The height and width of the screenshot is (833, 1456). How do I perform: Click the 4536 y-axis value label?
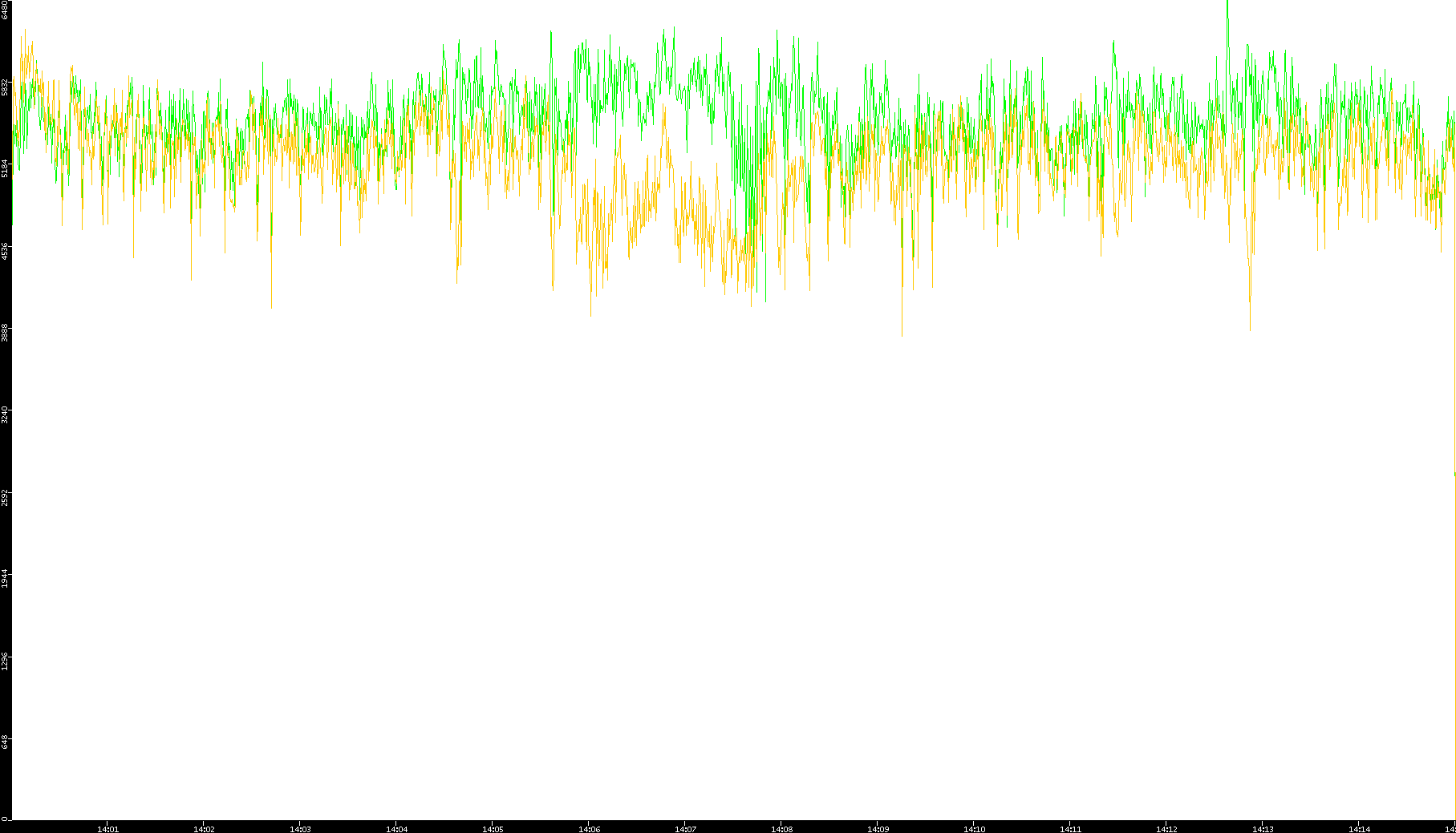(5, 251)
